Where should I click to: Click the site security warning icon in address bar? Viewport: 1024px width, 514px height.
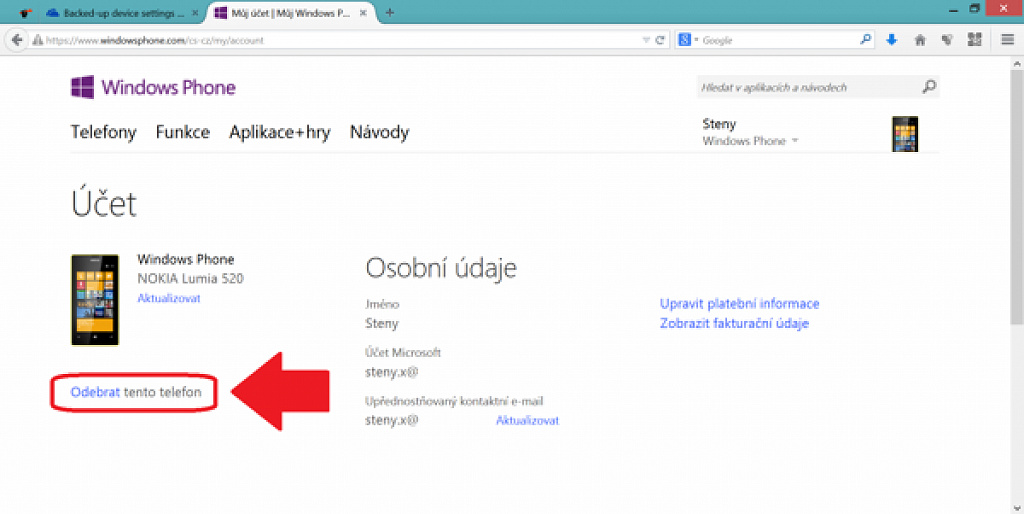click(37, 40)
